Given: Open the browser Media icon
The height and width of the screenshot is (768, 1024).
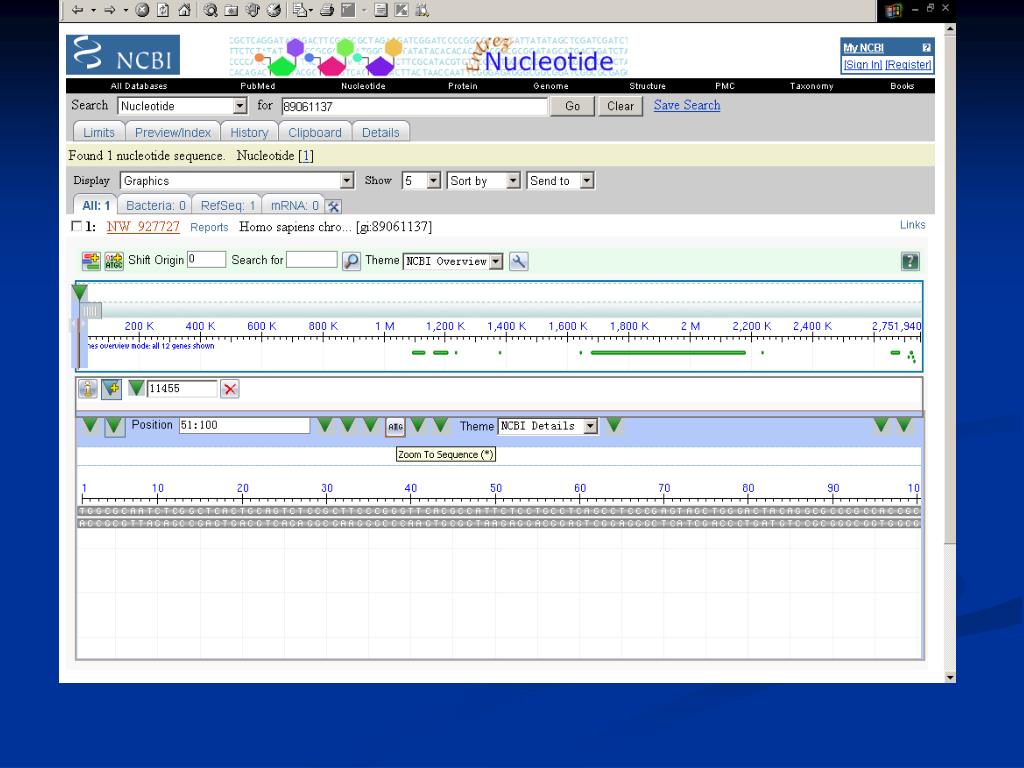Looking at the screenshot, I should (253, 10).
